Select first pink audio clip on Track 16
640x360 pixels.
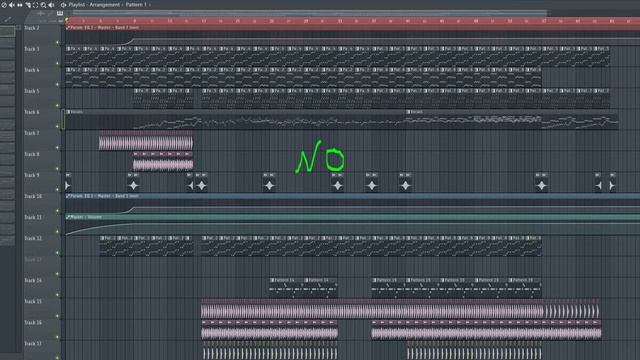click(269, 330)
